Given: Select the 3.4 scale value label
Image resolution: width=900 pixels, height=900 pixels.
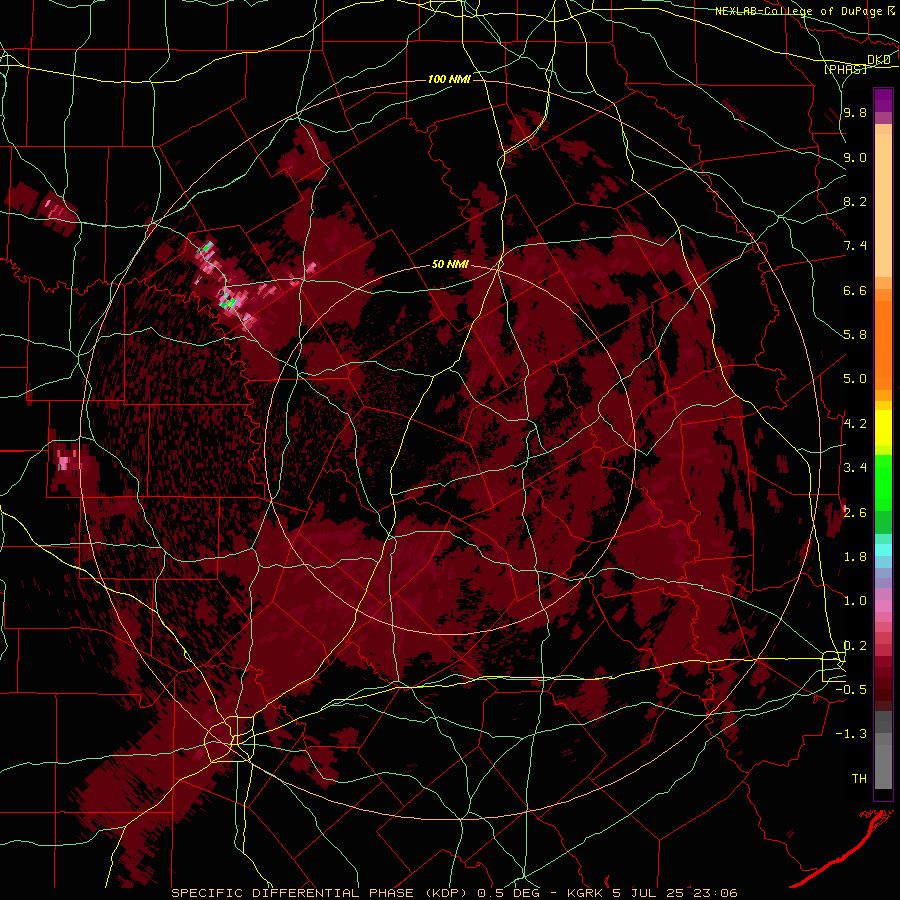Looking at the screenshot, I should click(x=855, y=468).
